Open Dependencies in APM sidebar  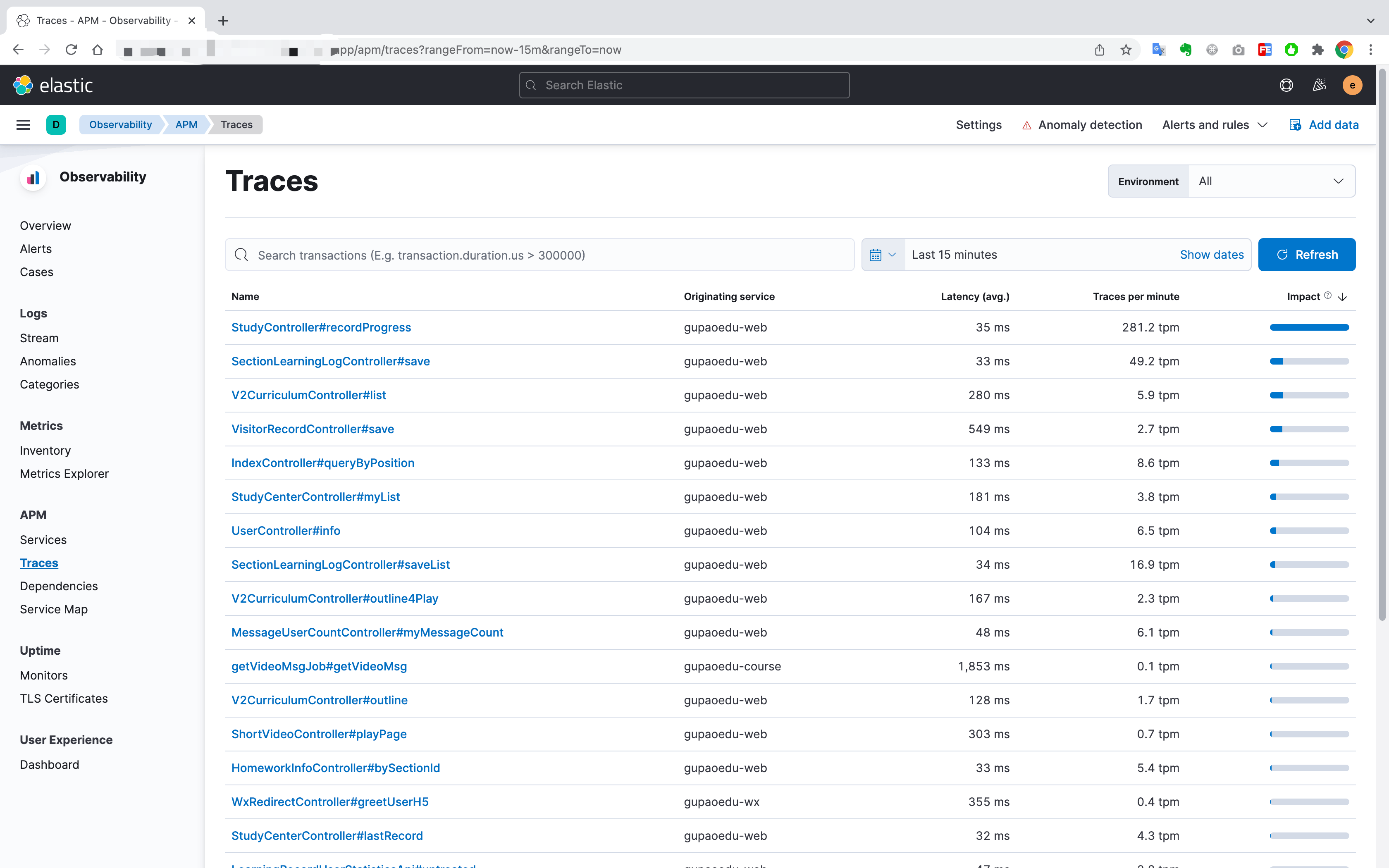59,586
